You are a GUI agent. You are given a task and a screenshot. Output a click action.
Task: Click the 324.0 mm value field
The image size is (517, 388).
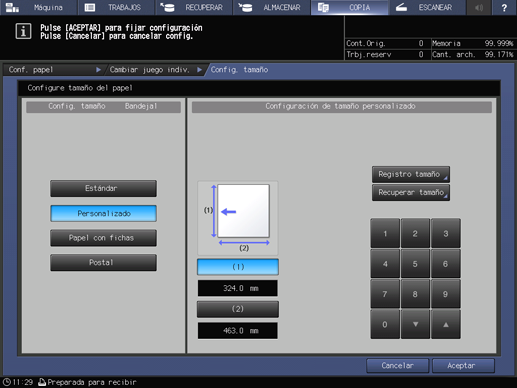238,288
